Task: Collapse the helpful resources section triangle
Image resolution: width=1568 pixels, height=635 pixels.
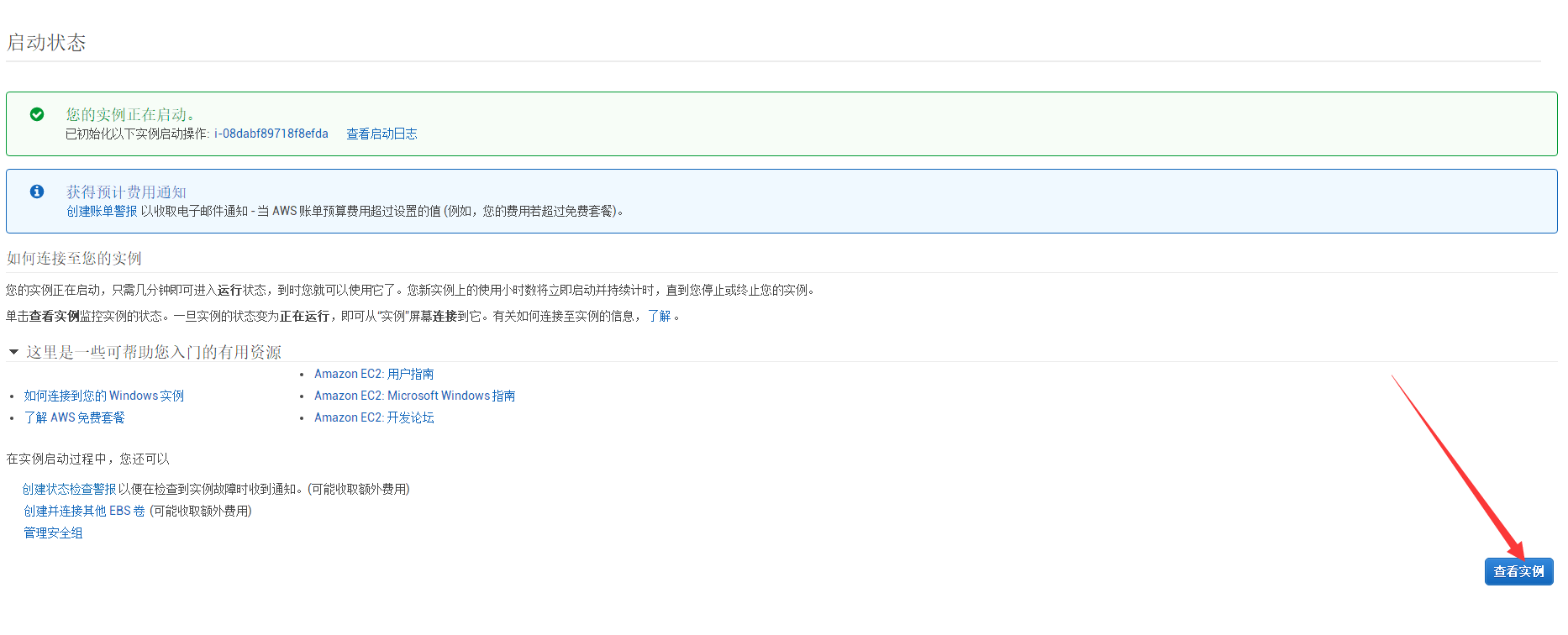Action: click(x=13, y=352)
